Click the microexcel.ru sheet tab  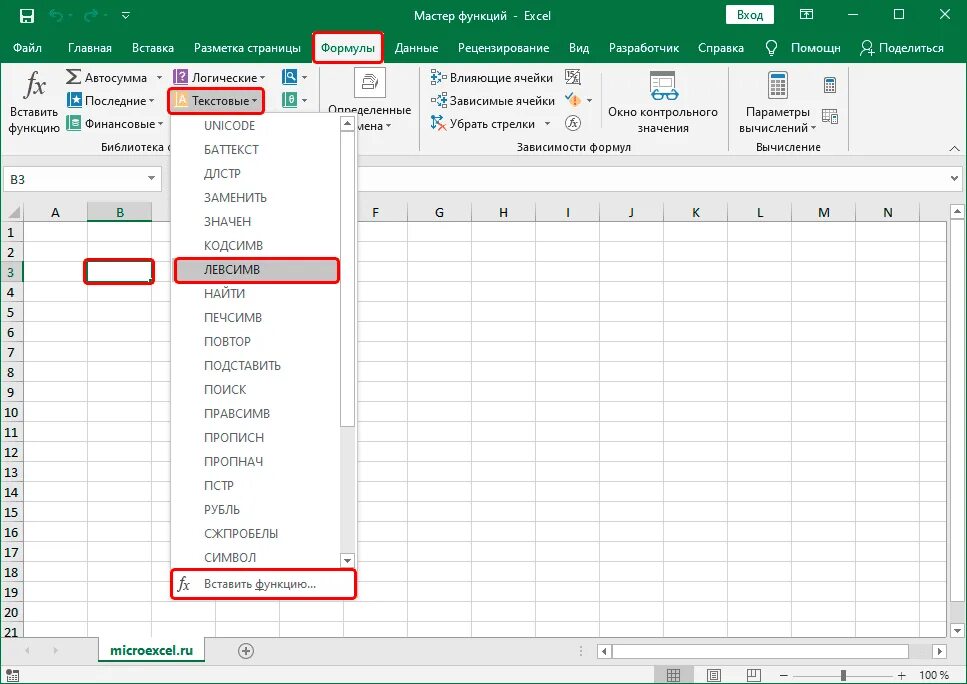click(x=151, y=650)
